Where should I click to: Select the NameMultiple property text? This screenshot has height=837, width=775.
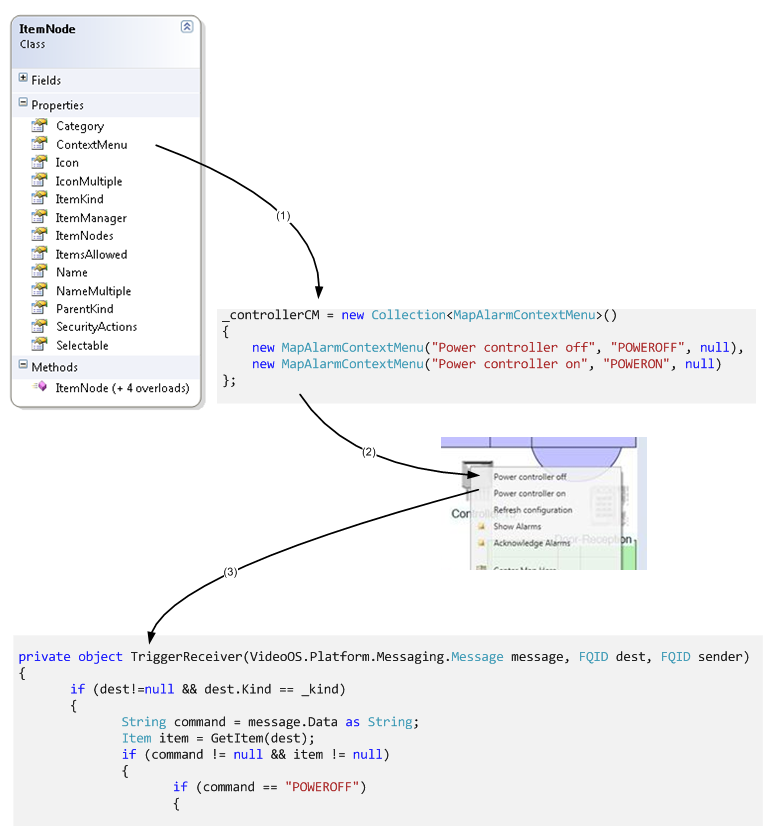coord(93,291)
